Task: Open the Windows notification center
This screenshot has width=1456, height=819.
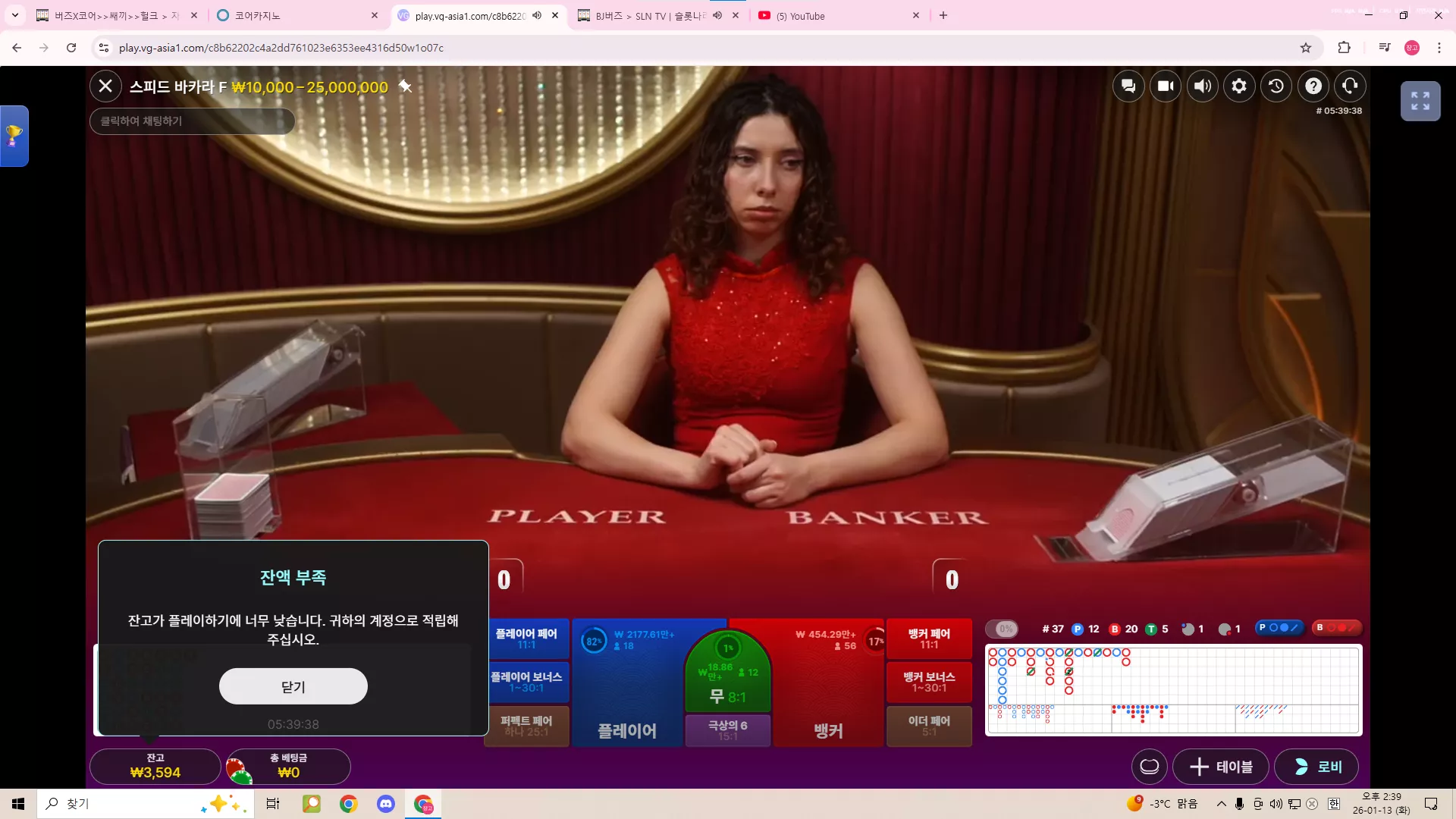Action: [1431, 804]
